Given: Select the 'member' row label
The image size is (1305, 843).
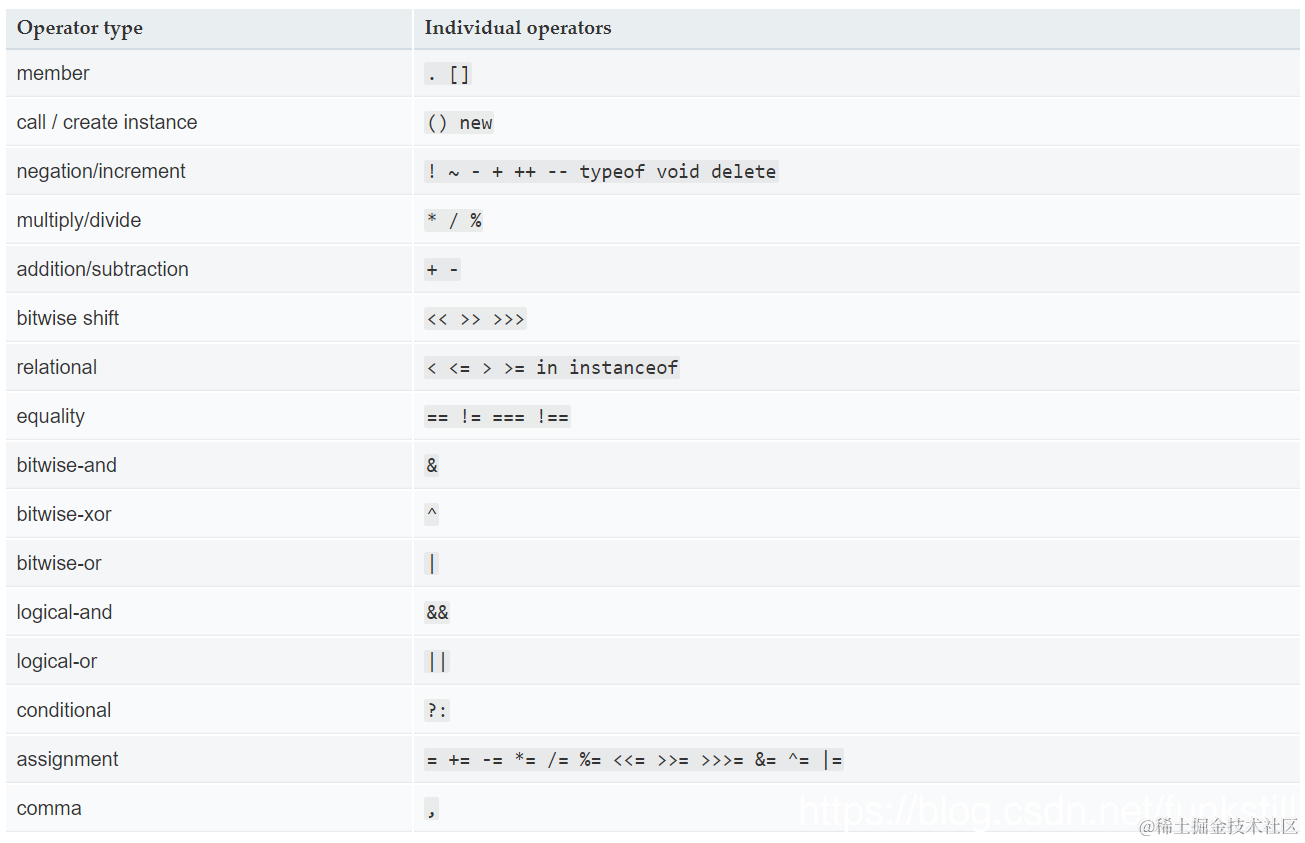Looking at the screenshot, I should [x=53, y=73].
